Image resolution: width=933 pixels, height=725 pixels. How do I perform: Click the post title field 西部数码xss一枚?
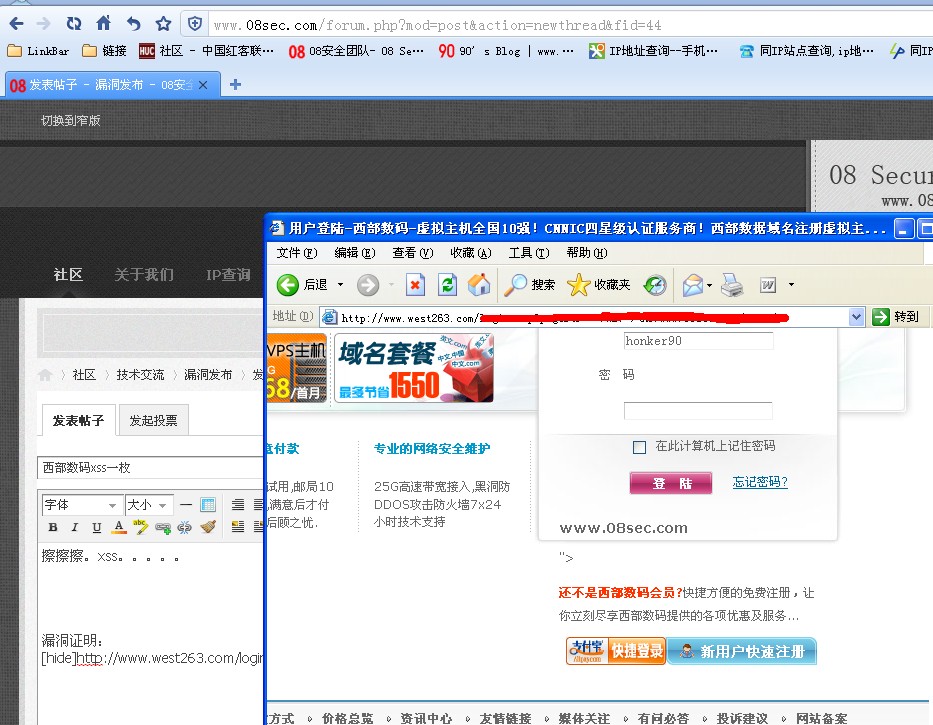click(x=151, y=468)
